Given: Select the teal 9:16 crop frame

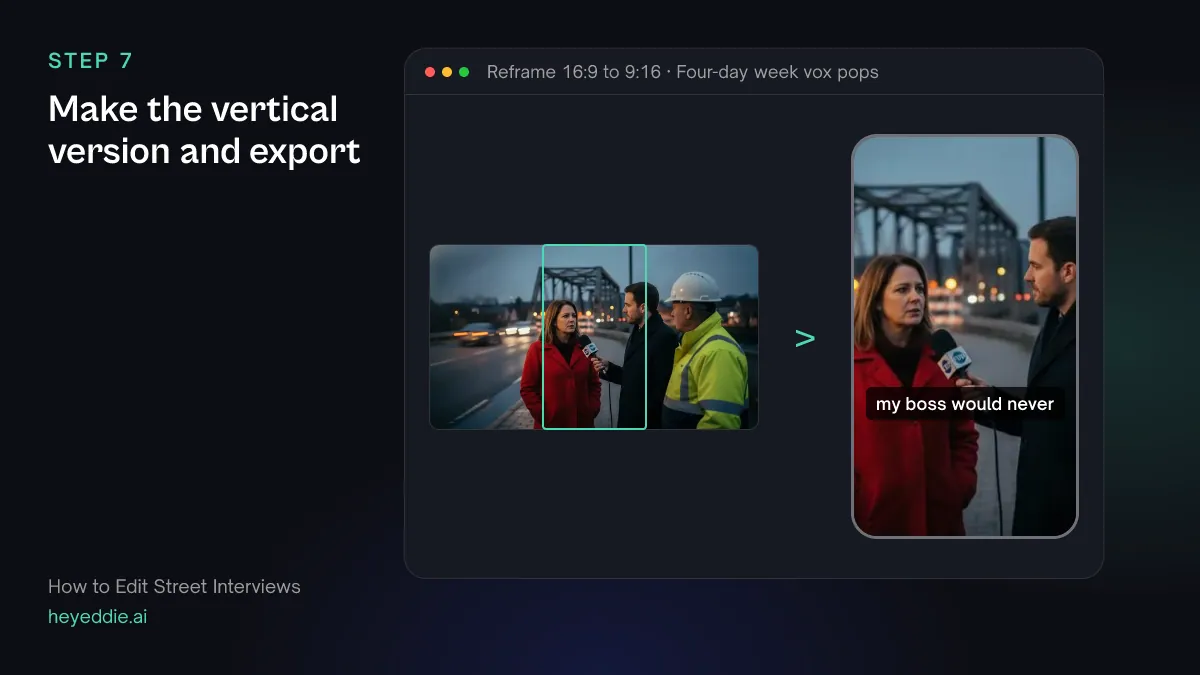Looking at the screenshot, I should tap(594, 337).
